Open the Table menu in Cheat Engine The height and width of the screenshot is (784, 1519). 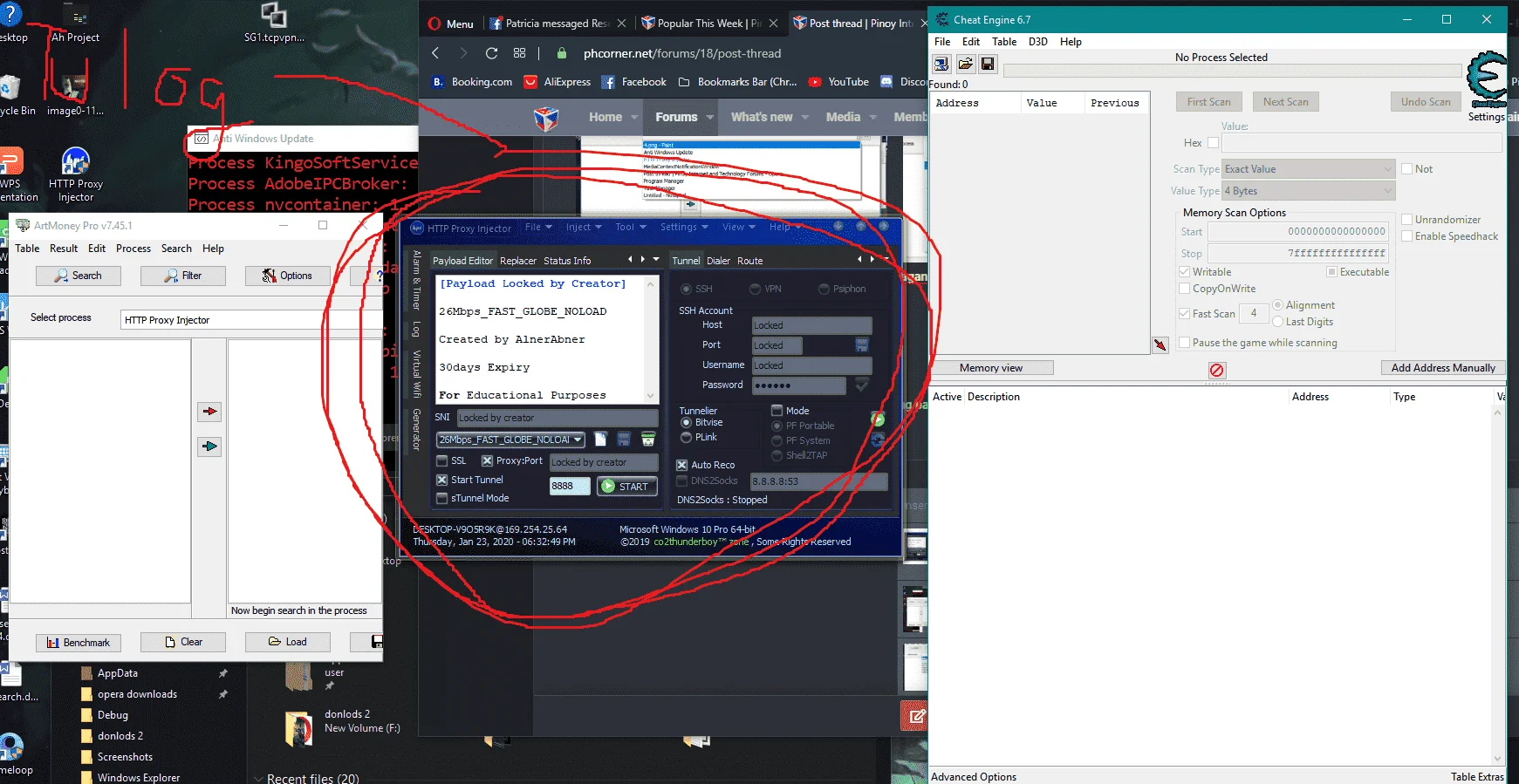[1004, 42]
